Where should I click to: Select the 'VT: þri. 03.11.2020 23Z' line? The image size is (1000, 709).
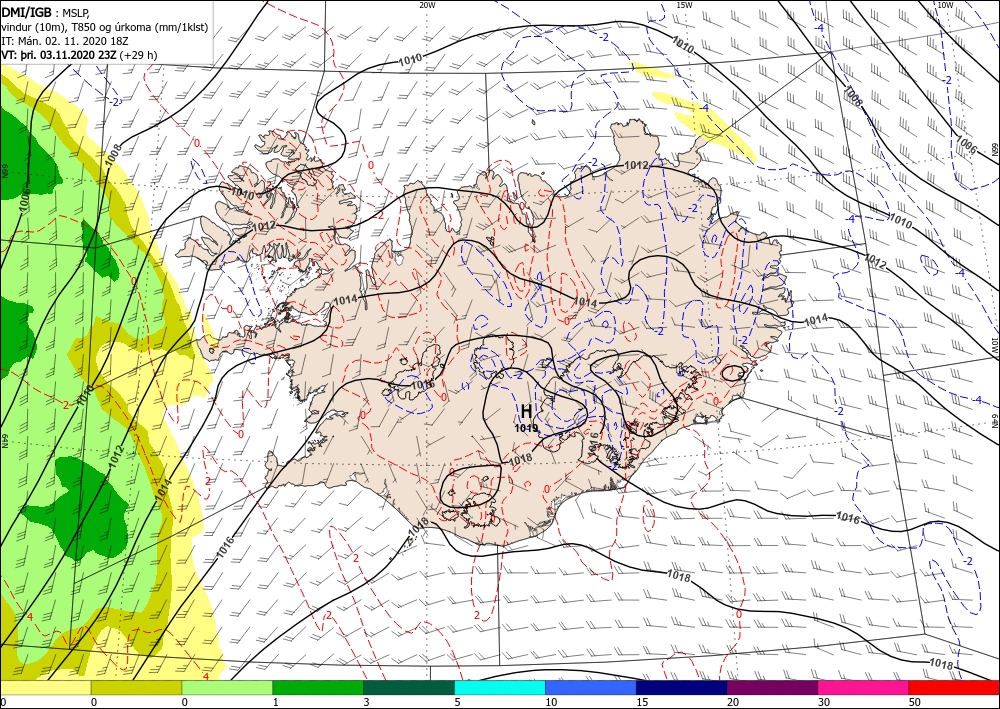tap(59, 55)
